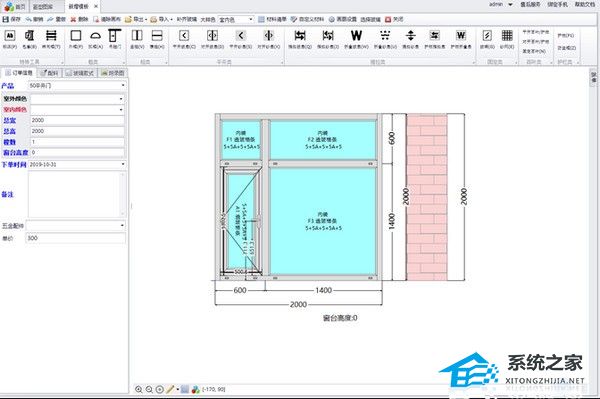Expand the 产品 product dropdown
Viewport: 600px width, 399px height.
(123, 85)
